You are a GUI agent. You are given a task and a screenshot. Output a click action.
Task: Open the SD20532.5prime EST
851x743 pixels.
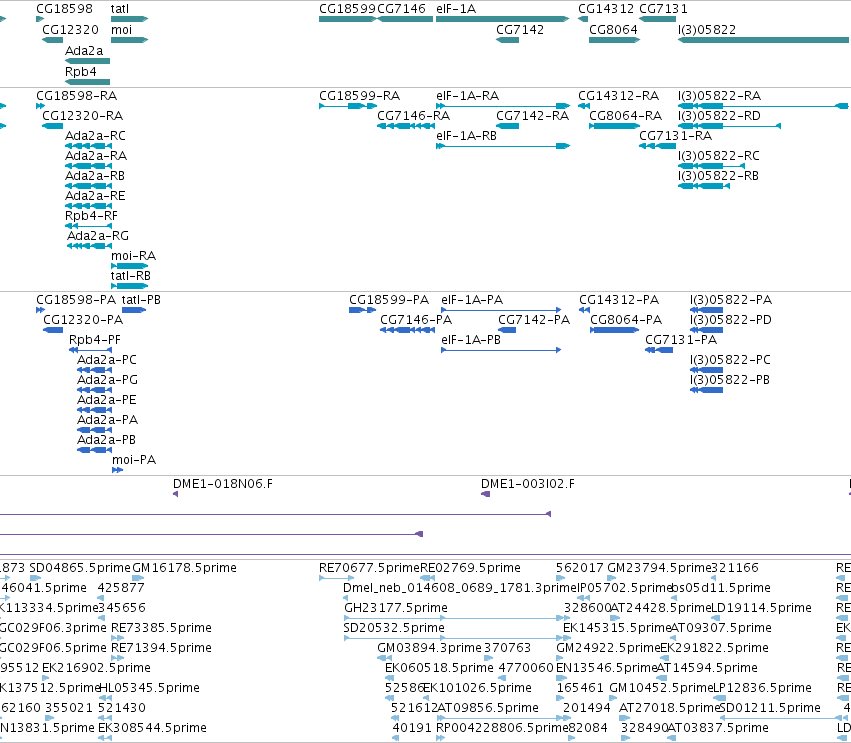pyautogui.click(x=457, y=638)
